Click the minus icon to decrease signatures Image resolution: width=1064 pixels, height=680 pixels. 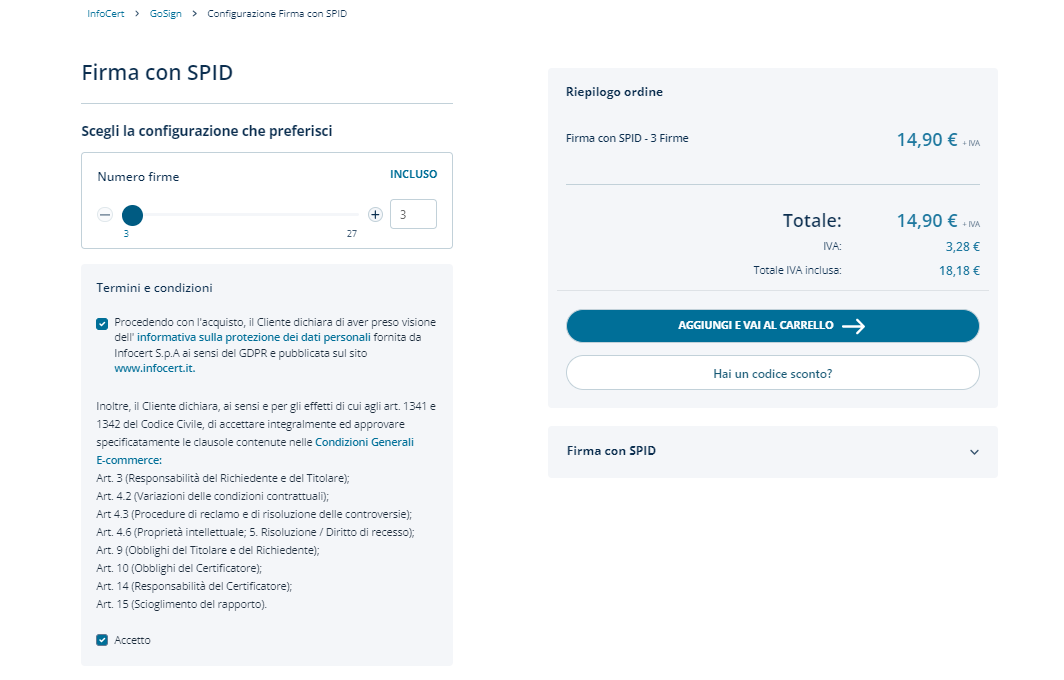[105, 215]
